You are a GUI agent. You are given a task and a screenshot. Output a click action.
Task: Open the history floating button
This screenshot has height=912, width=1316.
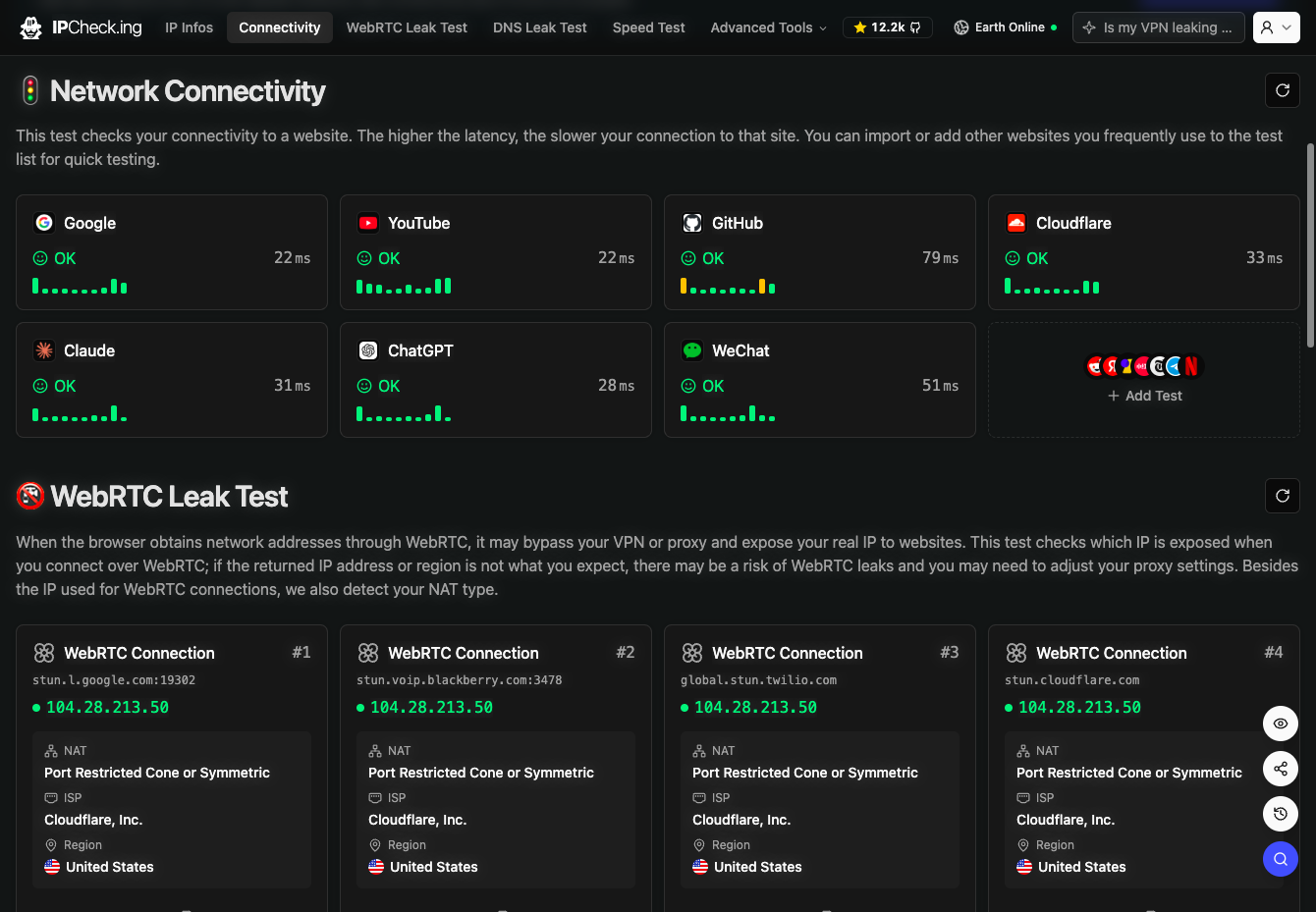[x=1281, y=814]
